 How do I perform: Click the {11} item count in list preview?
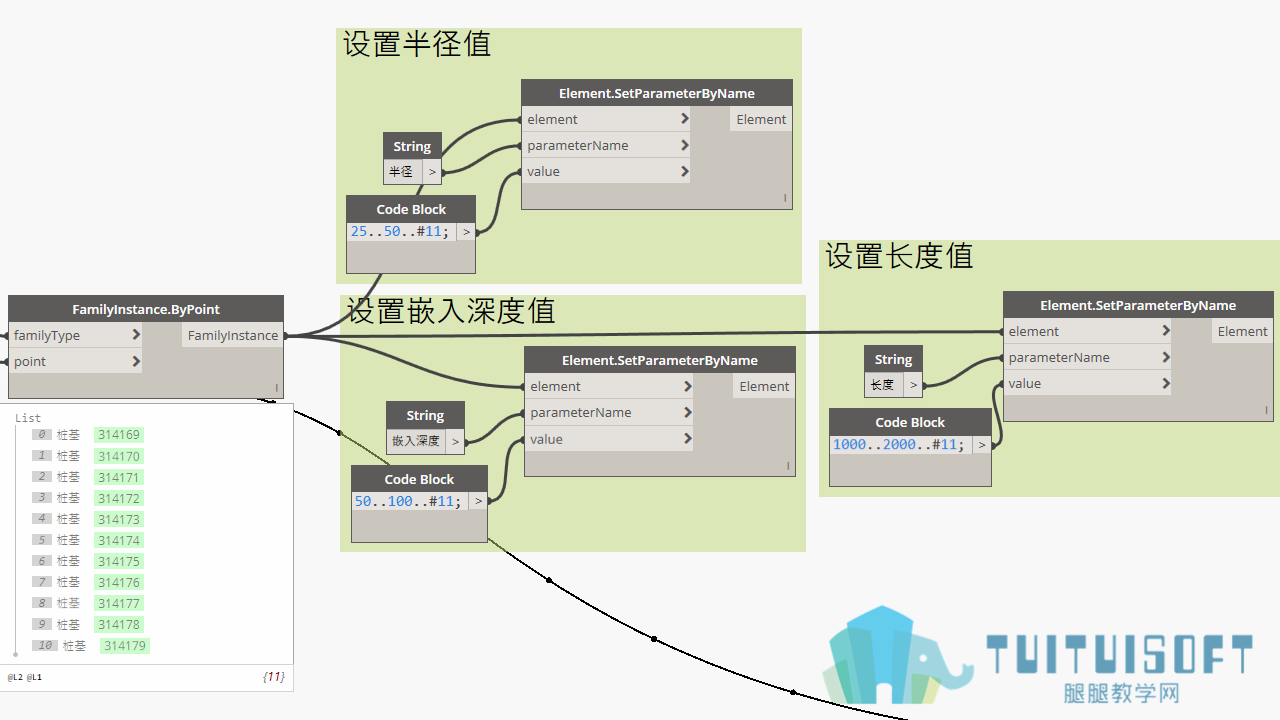pos(273,677)
